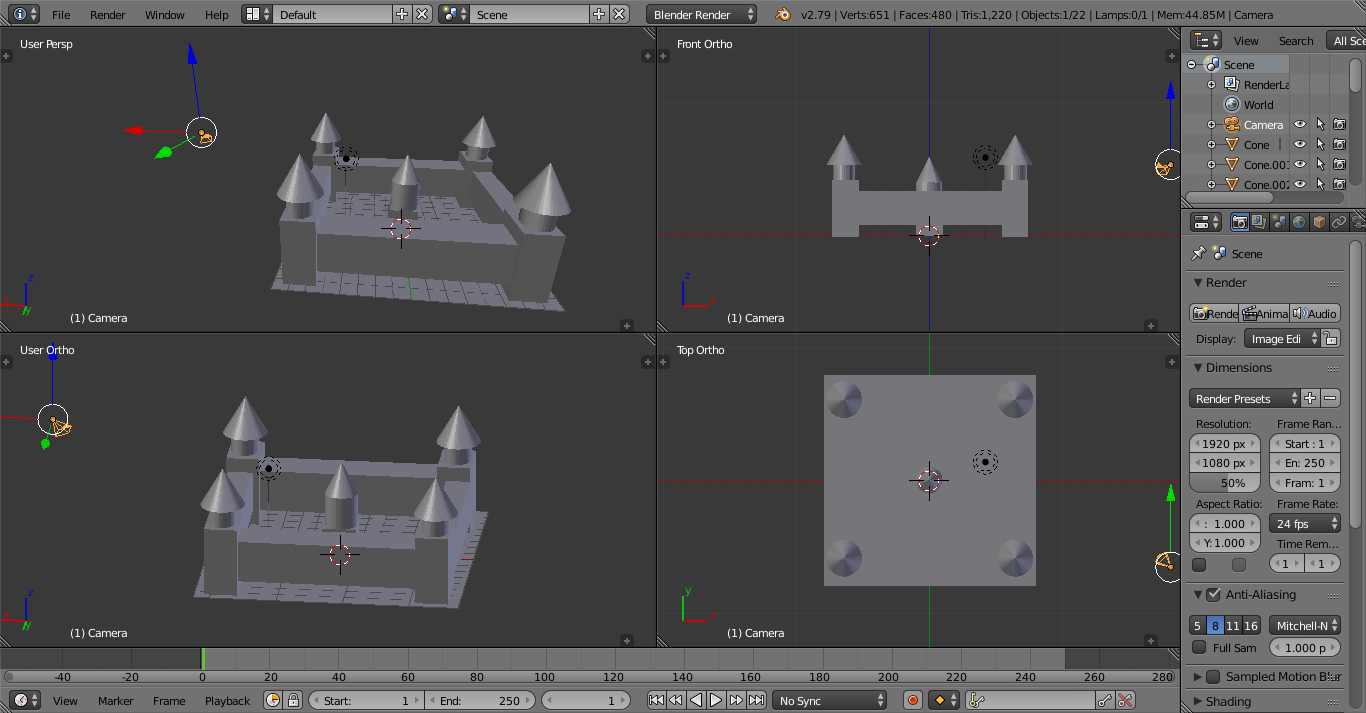This screenshot has width=1366, height=713.
Task: Delete keyframe with the crossed key icon
Action: point(1125,700)
